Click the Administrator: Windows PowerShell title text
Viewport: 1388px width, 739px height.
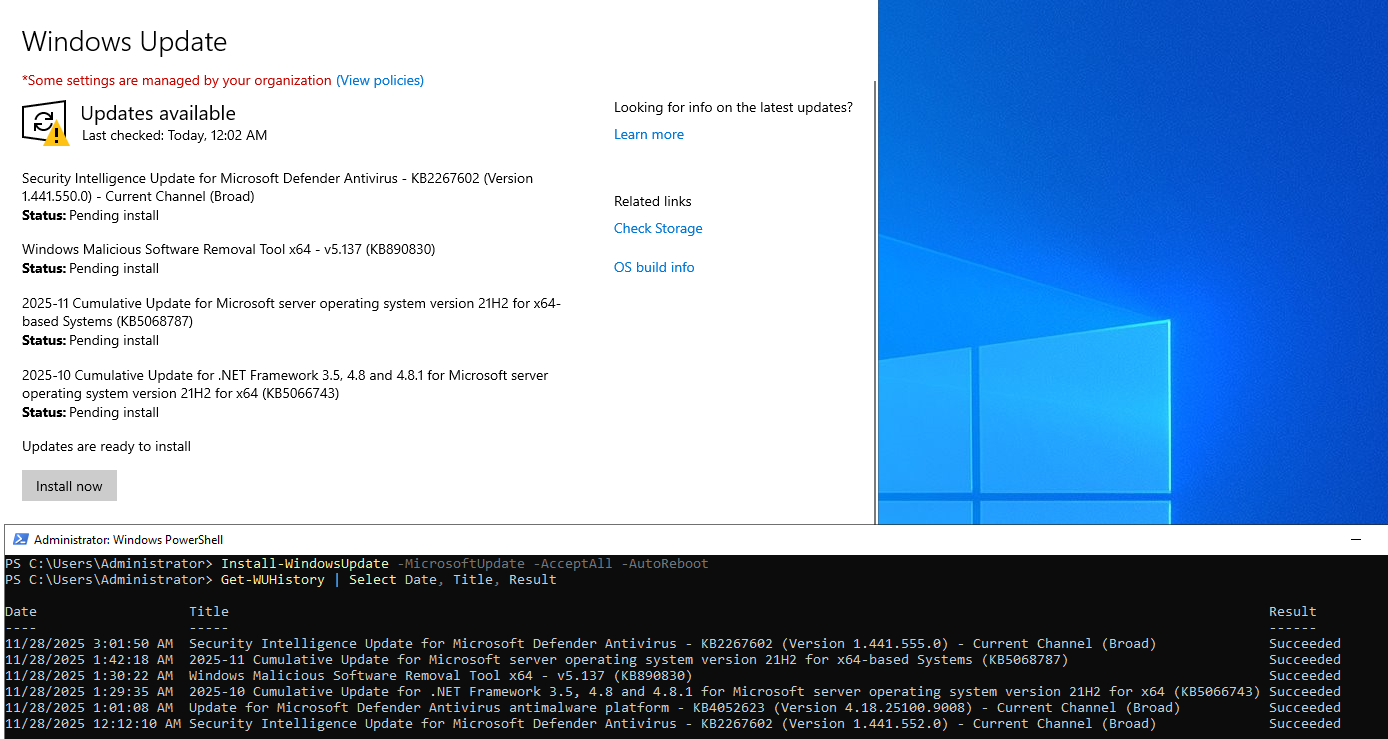click(128, 540)
